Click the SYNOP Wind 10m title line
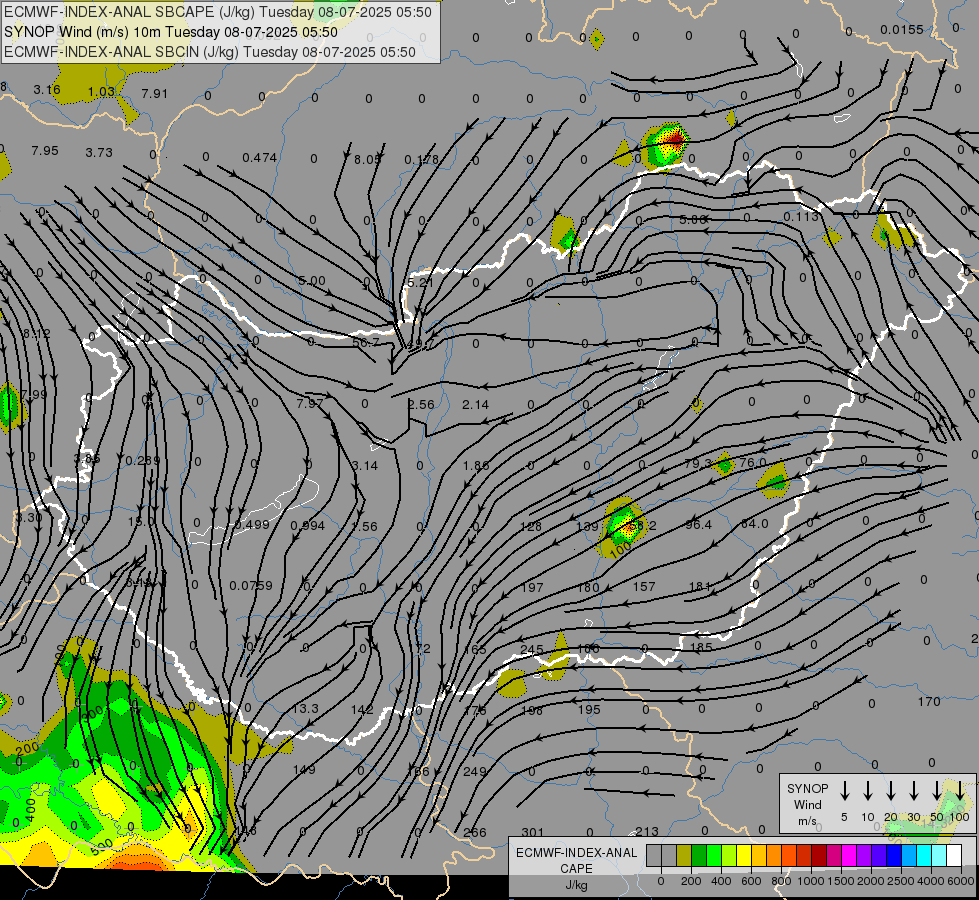Image resolution: width=979 pixels, height=900 pixels. (x=170, y=32)
